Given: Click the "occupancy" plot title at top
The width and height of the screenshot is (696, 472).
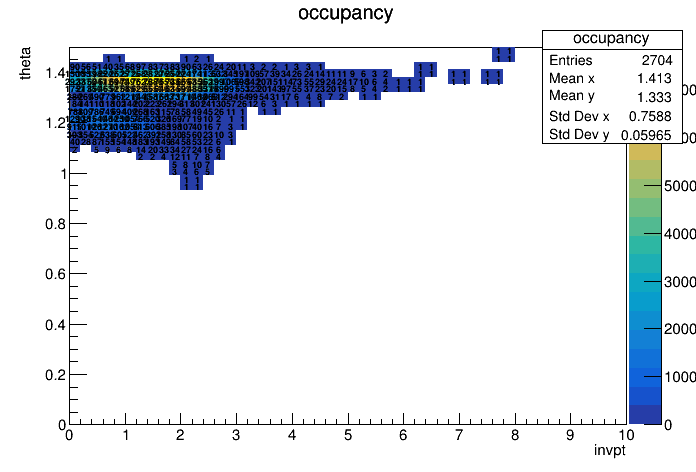Looking at the screenshot, I should click(x=345, y=13).
